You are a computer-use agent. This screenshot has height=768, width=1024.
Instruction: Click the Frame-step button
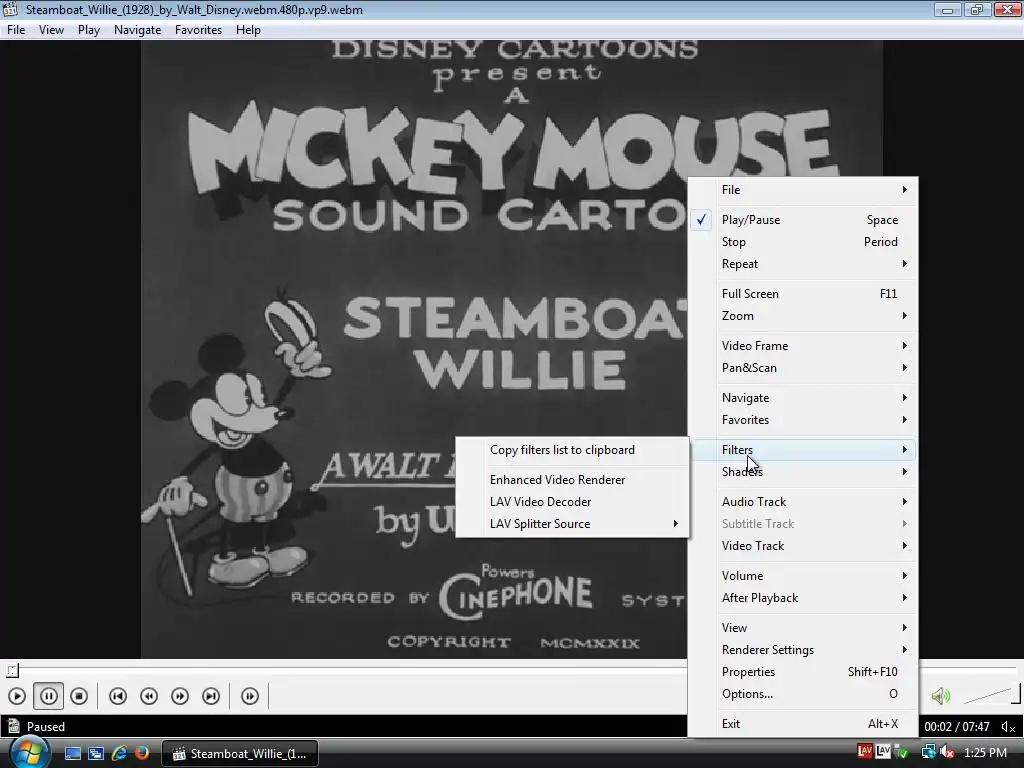coord(250,696)
